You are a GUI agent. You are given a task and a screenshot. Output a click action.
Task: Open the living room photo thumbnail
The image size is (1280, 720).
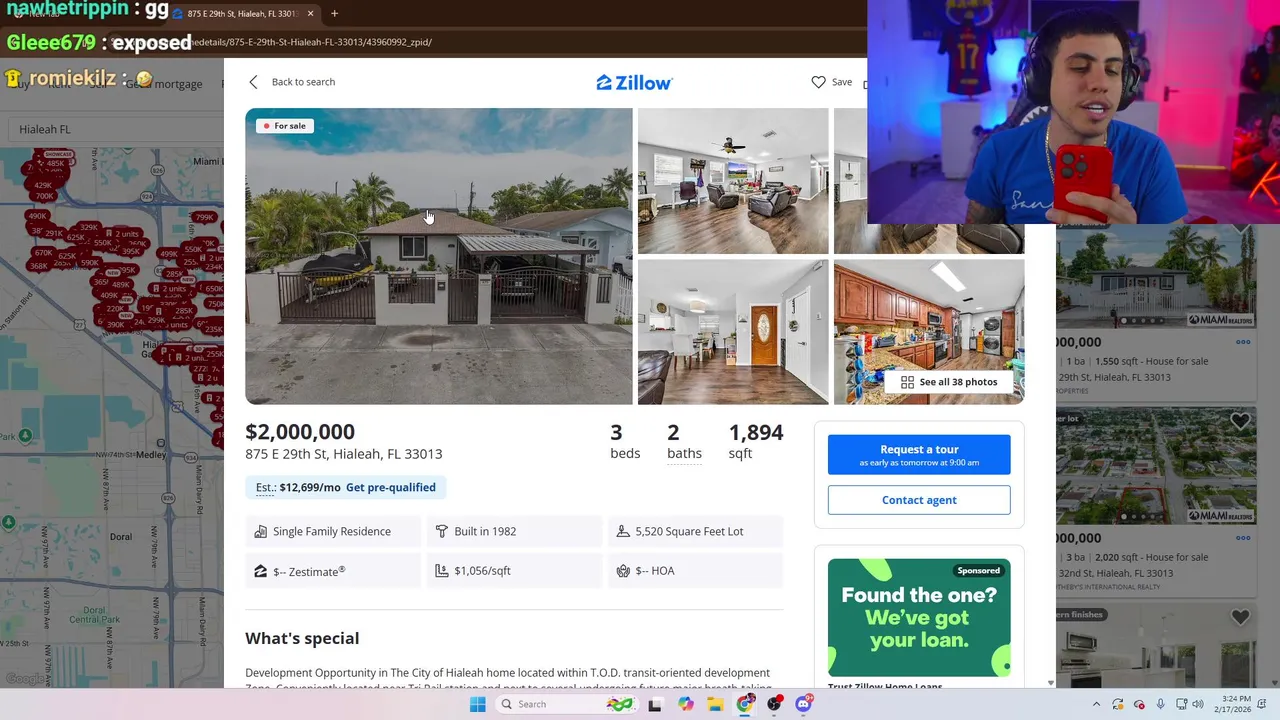pyautogui.click(x=733, y=181)
